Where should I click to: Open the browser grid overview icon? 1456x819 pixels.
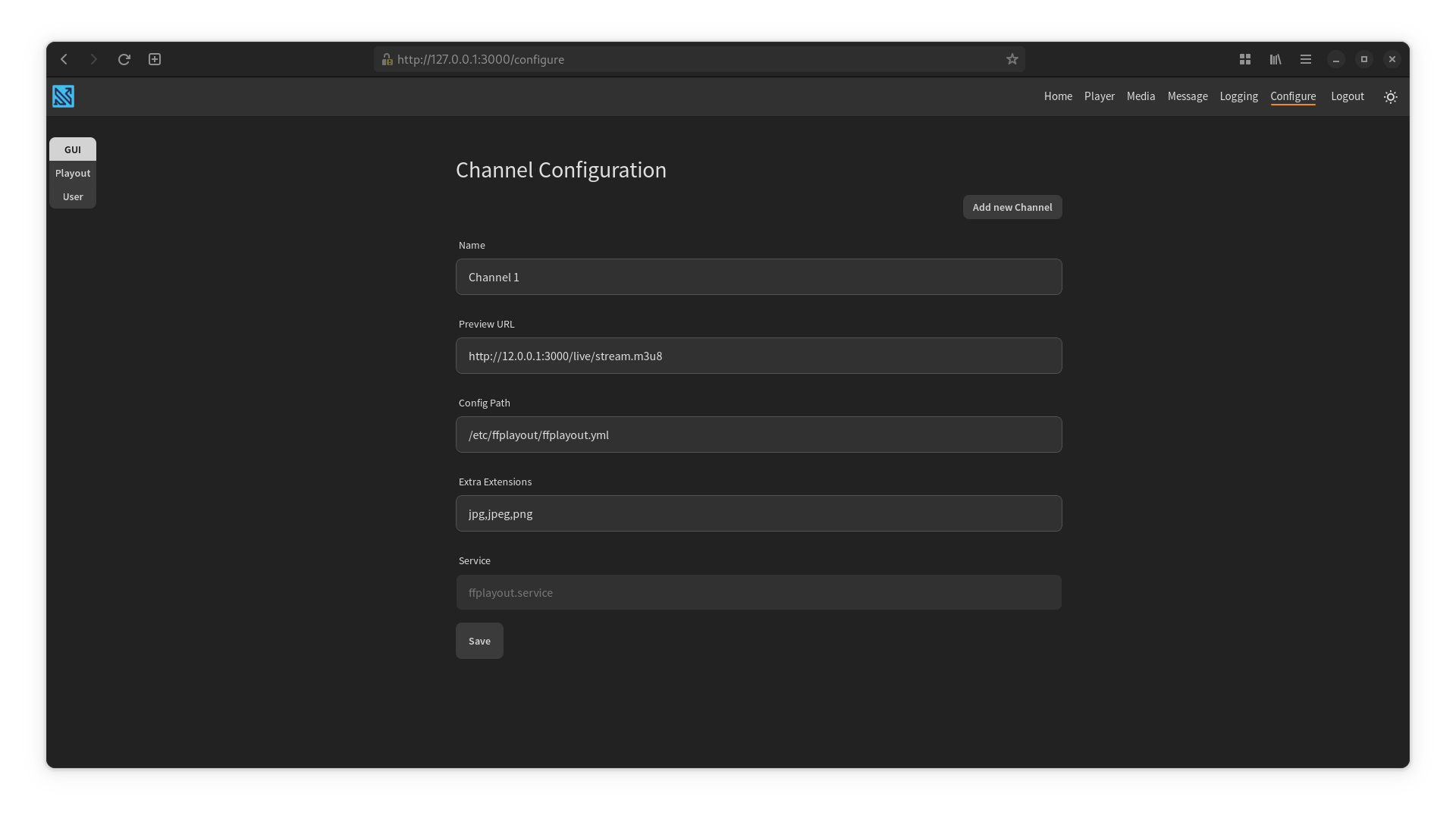pos(1245,59)
